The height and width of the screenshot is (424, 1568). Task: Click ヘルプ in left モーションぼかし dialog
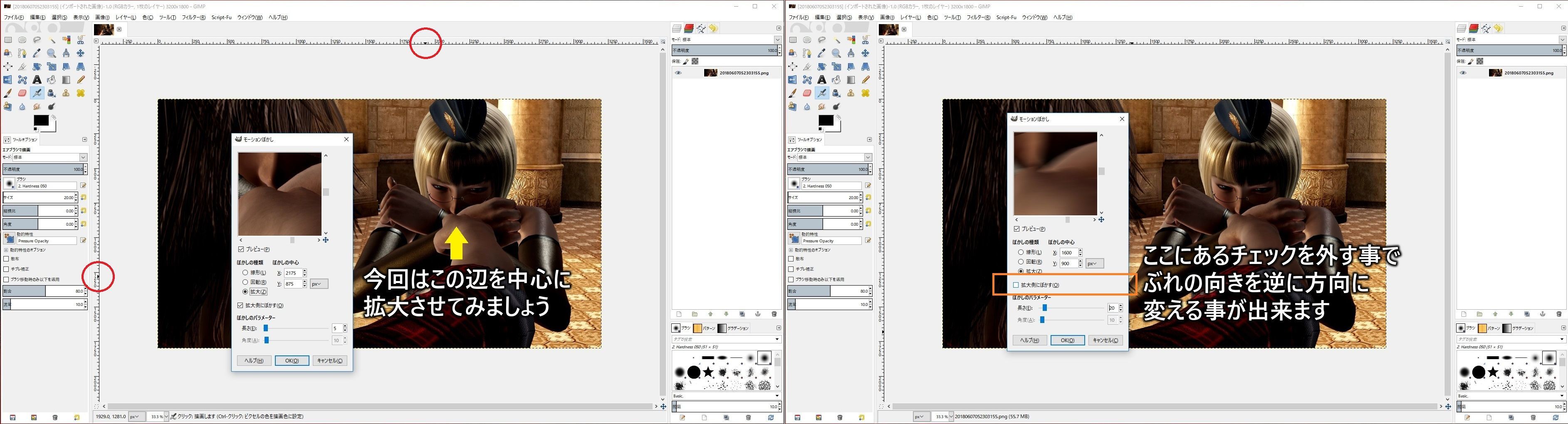[254, 361]
